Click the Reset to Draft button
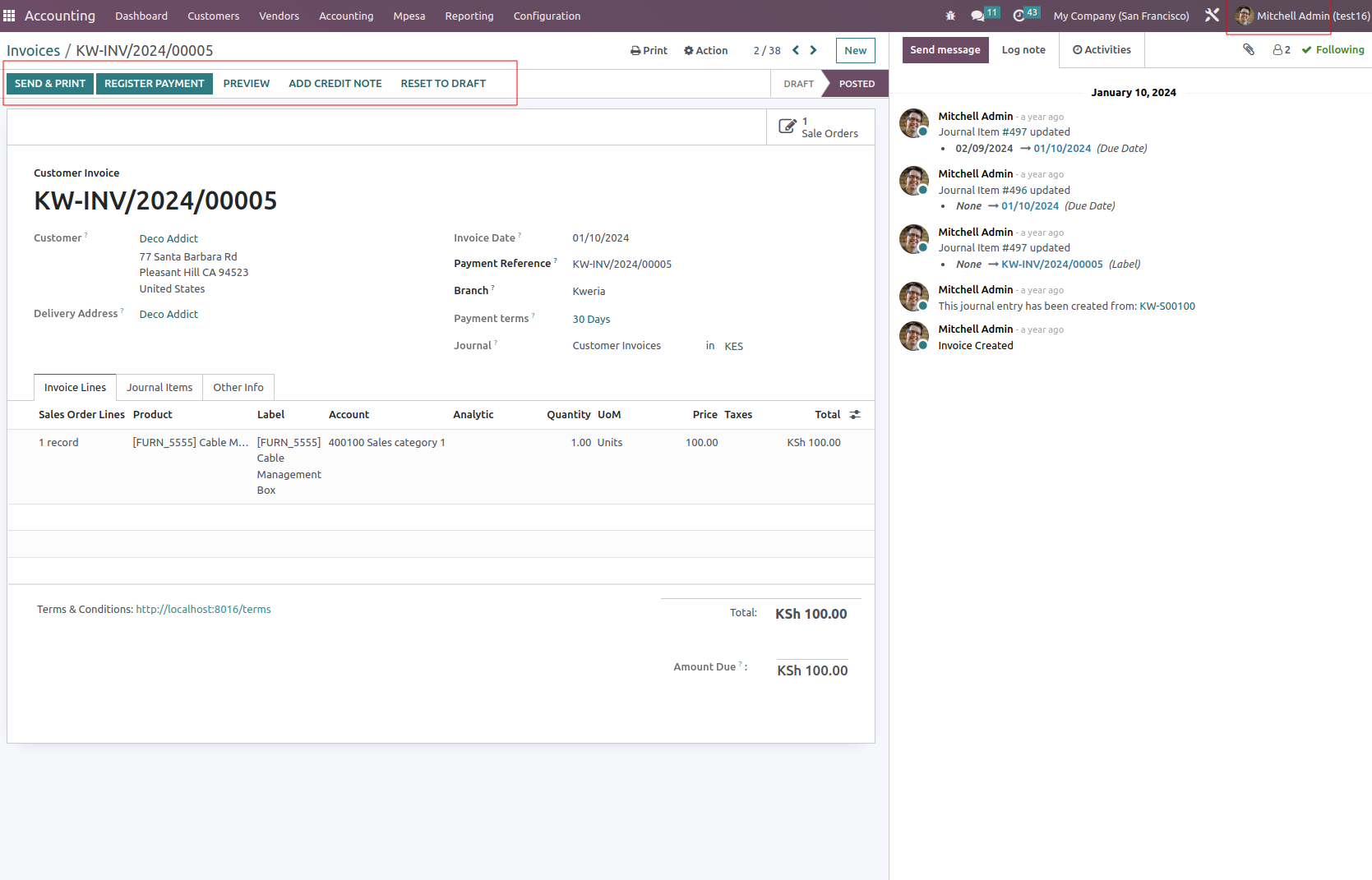Image resolution: width=1372 pixels, height=880 pixels. pos(443,84)
